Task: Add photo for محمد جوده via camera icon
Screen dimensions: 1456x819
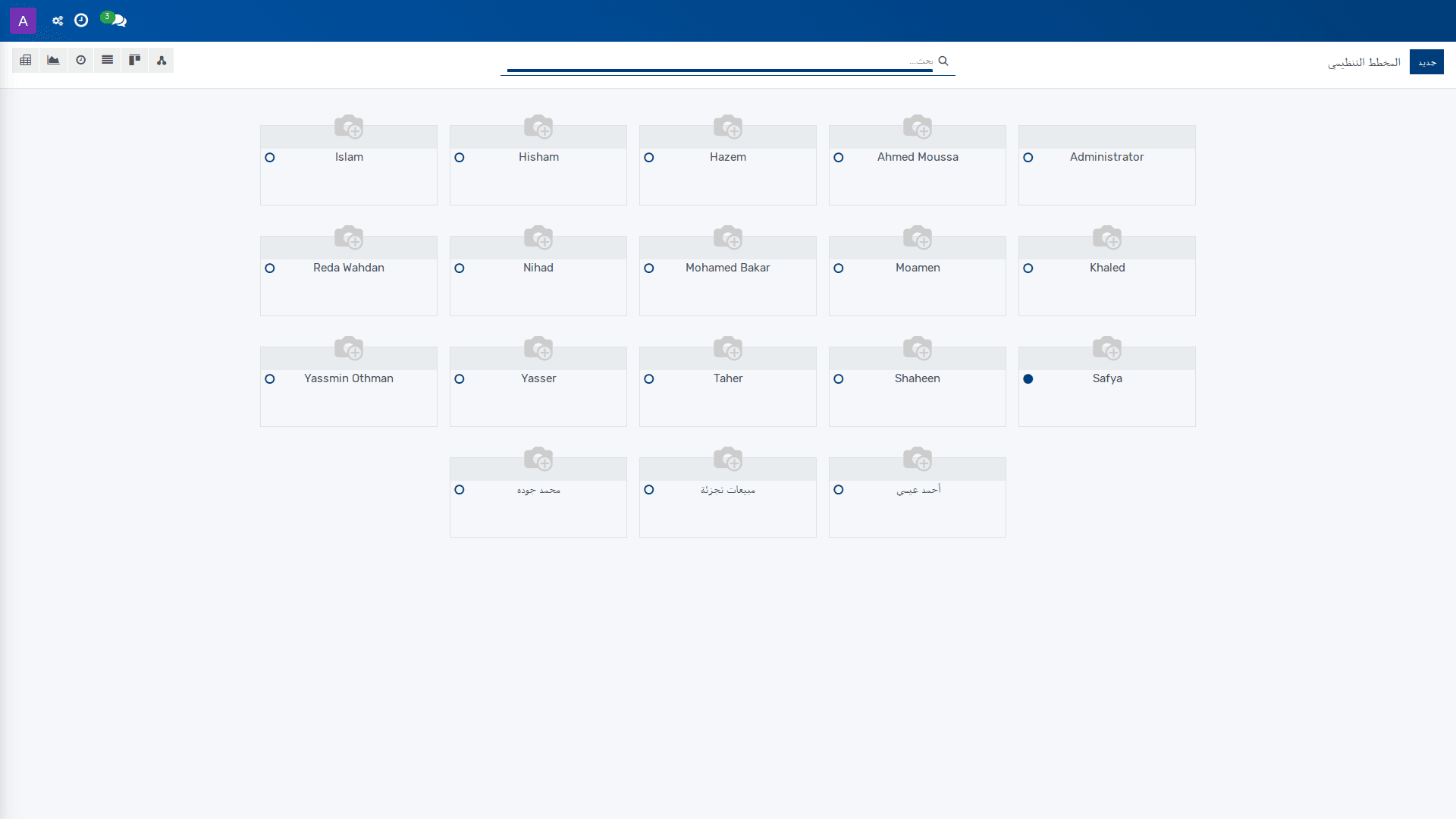Action: (x=538, y=459)
